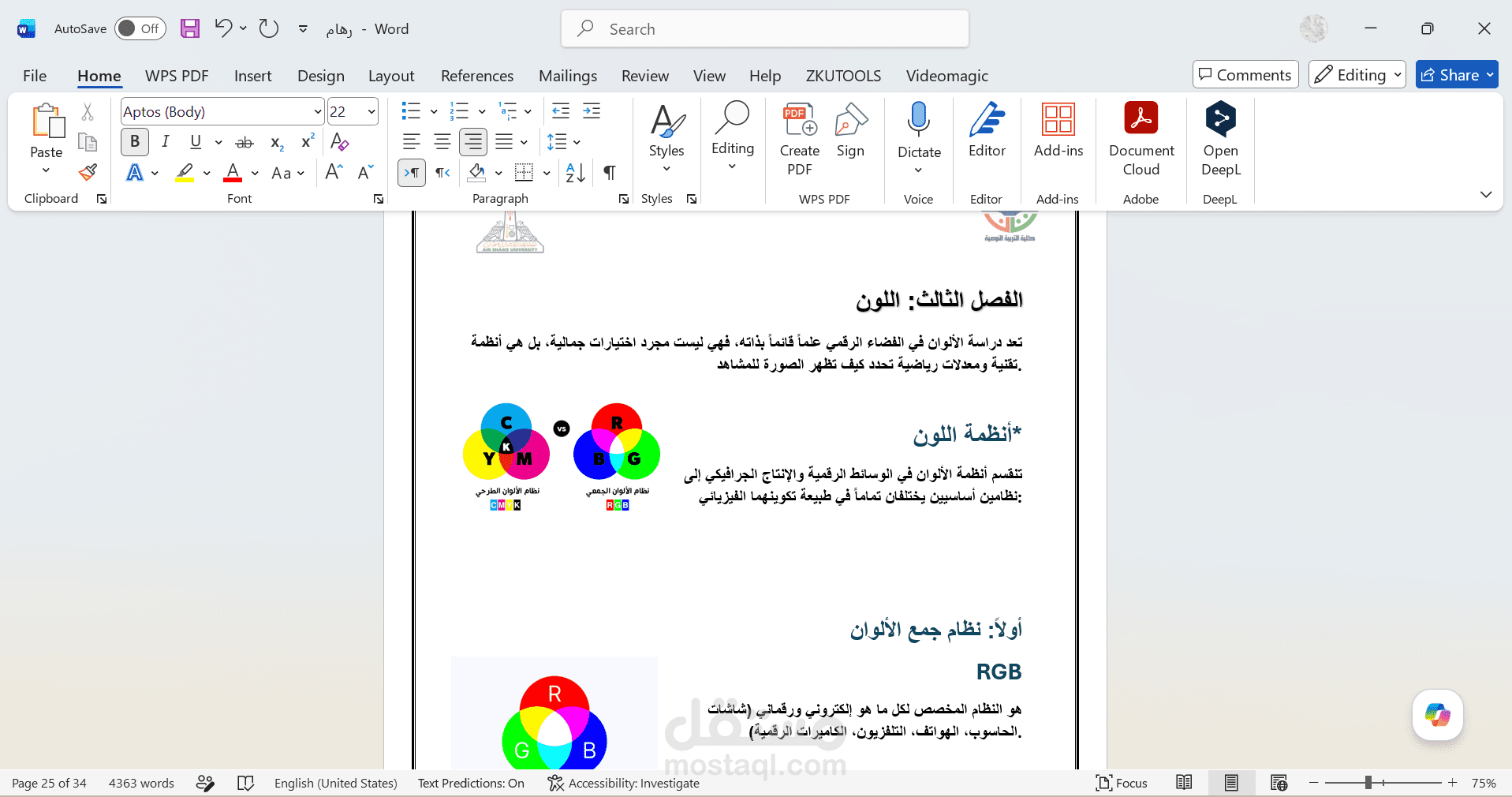
Task: Expand the font name dropdown
Action: click(x=318, y=112)
